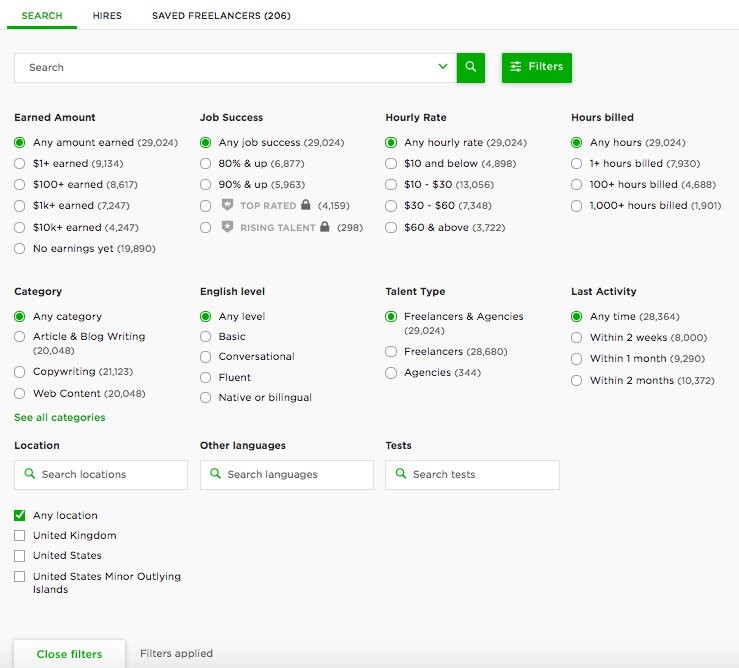The image size is (739, 668).
Task: Select 1+ hours billed option
Action: point(576,164)
